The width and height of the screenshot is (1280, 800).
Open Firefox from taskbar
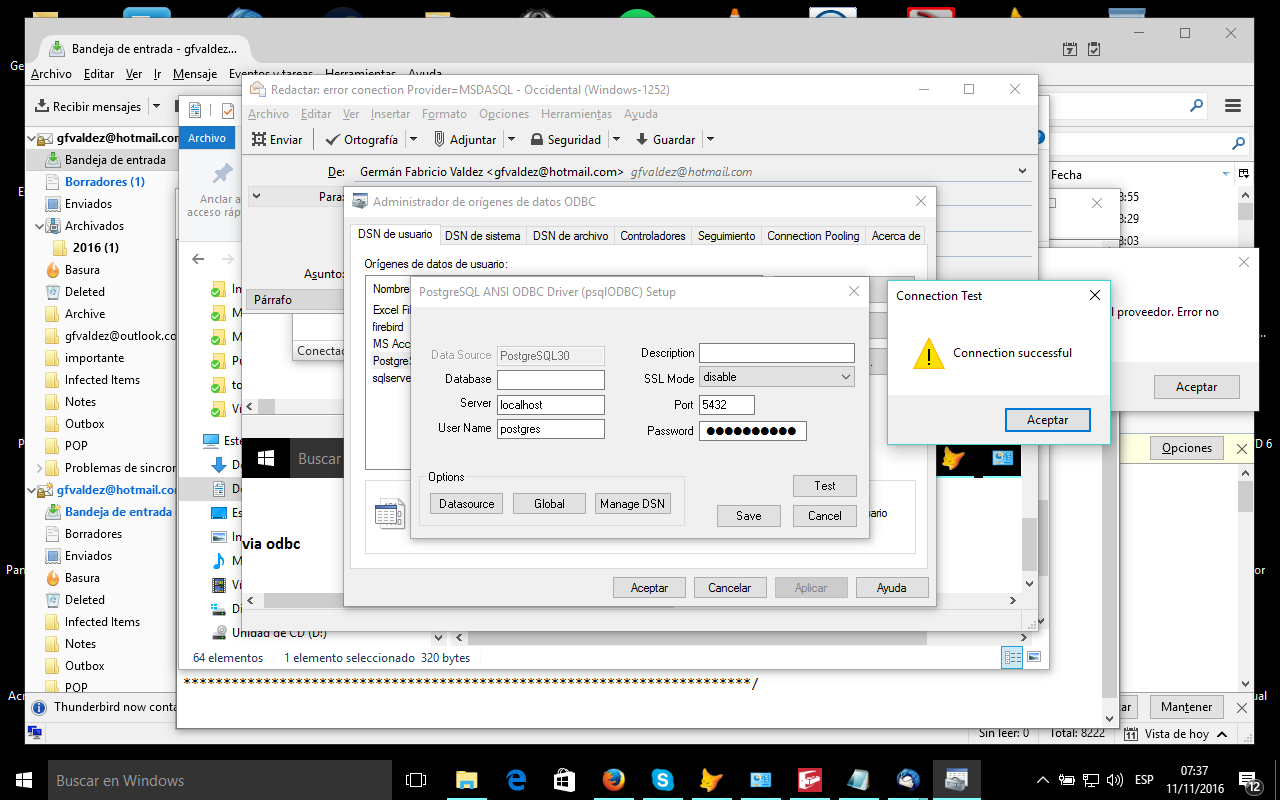[x=613, y=780]
